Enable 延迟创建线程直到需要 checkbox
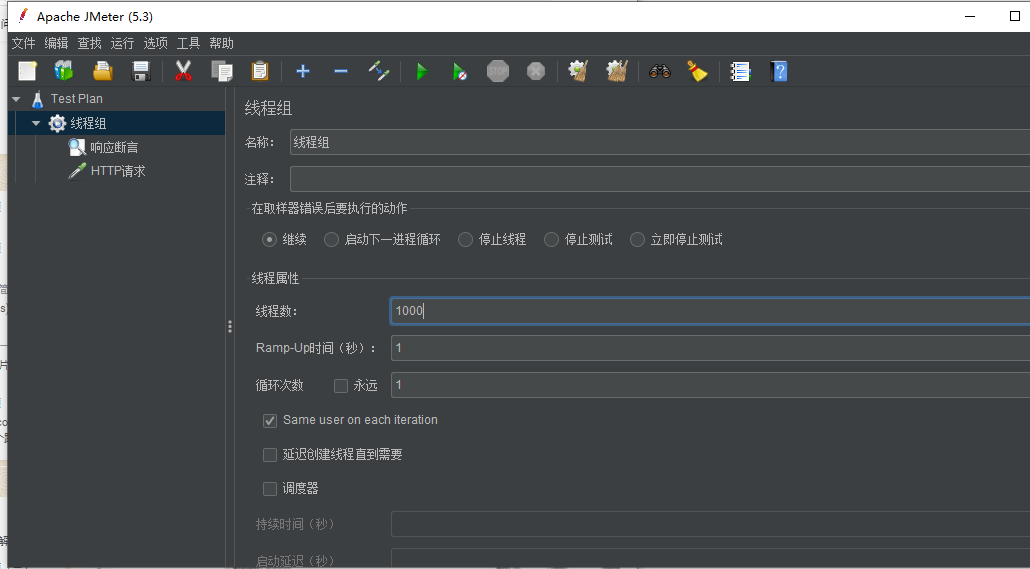Viewport: 1030px width, 569px height. tap(270, 455)
